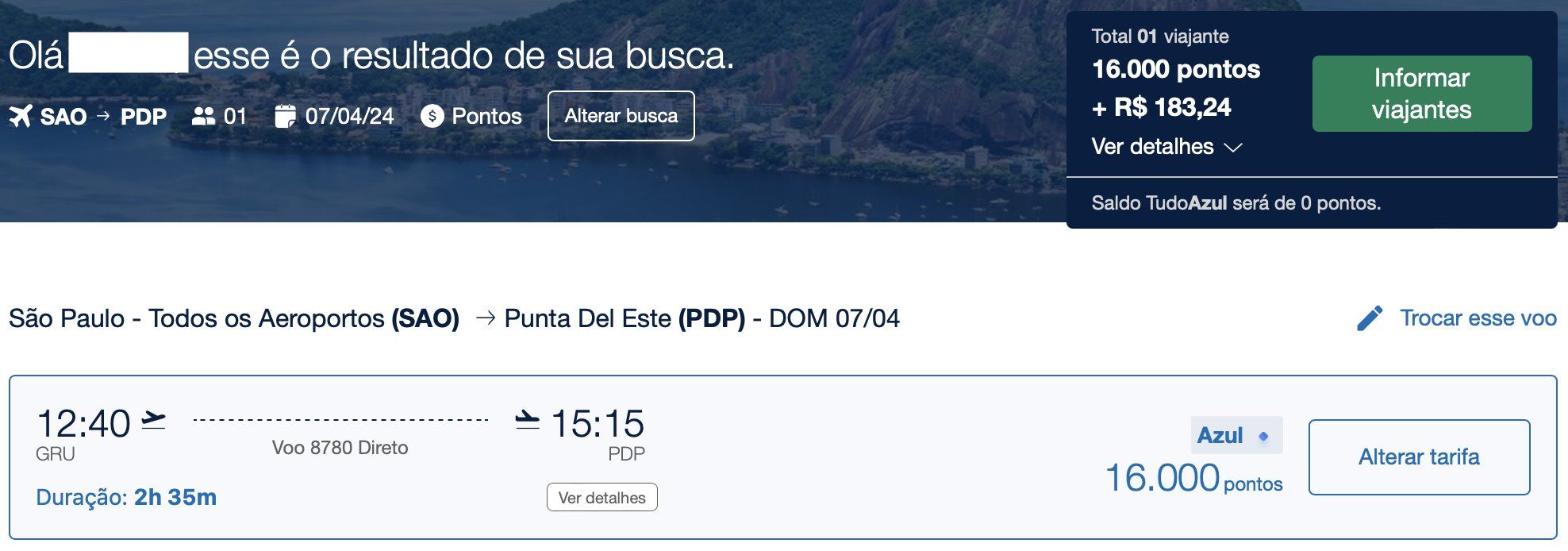
Task: Click the 16.000 pontos flight price
Action: pyautogui.click(x=1193, y=479)
